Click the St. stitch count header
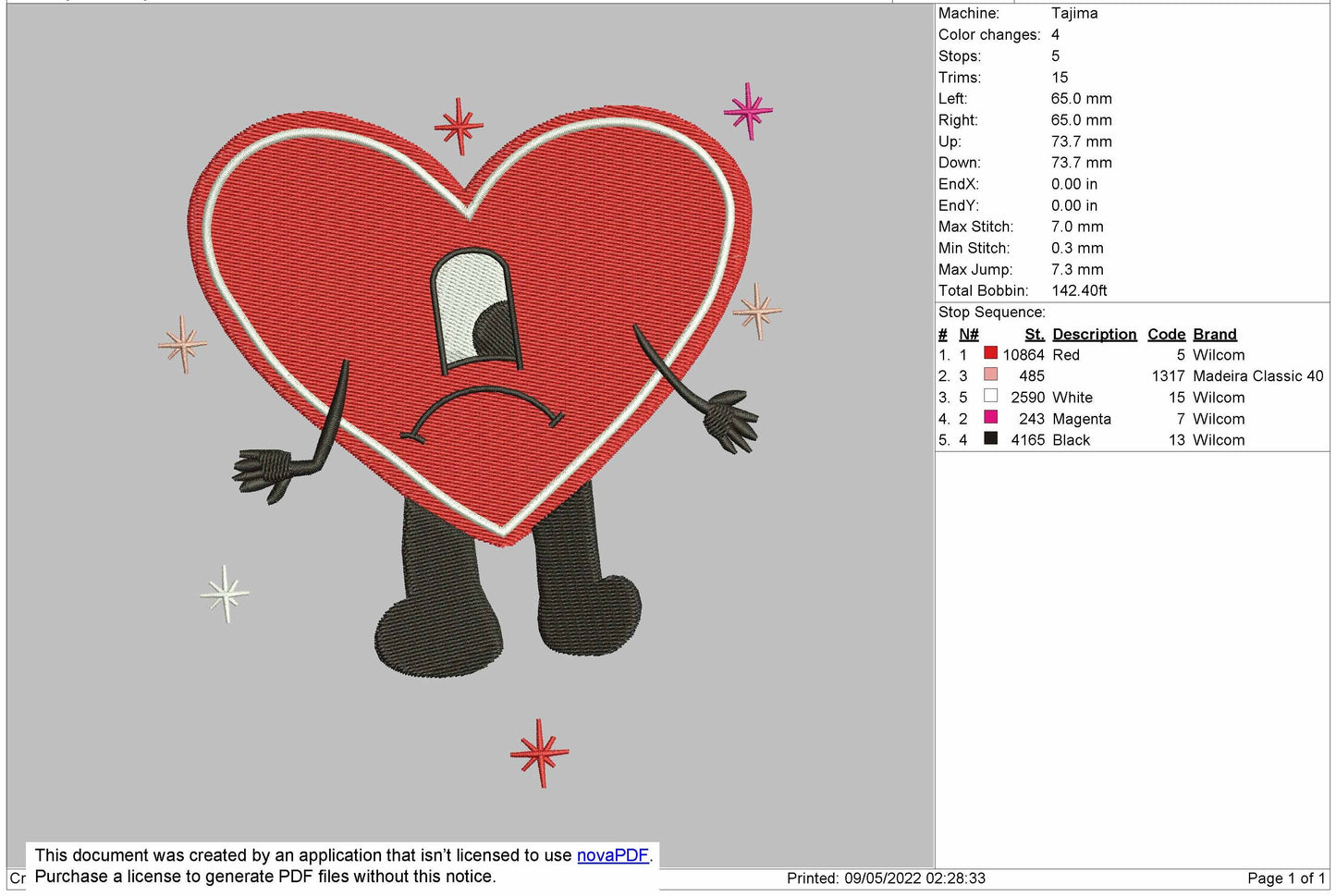 tap(1034, 334)
